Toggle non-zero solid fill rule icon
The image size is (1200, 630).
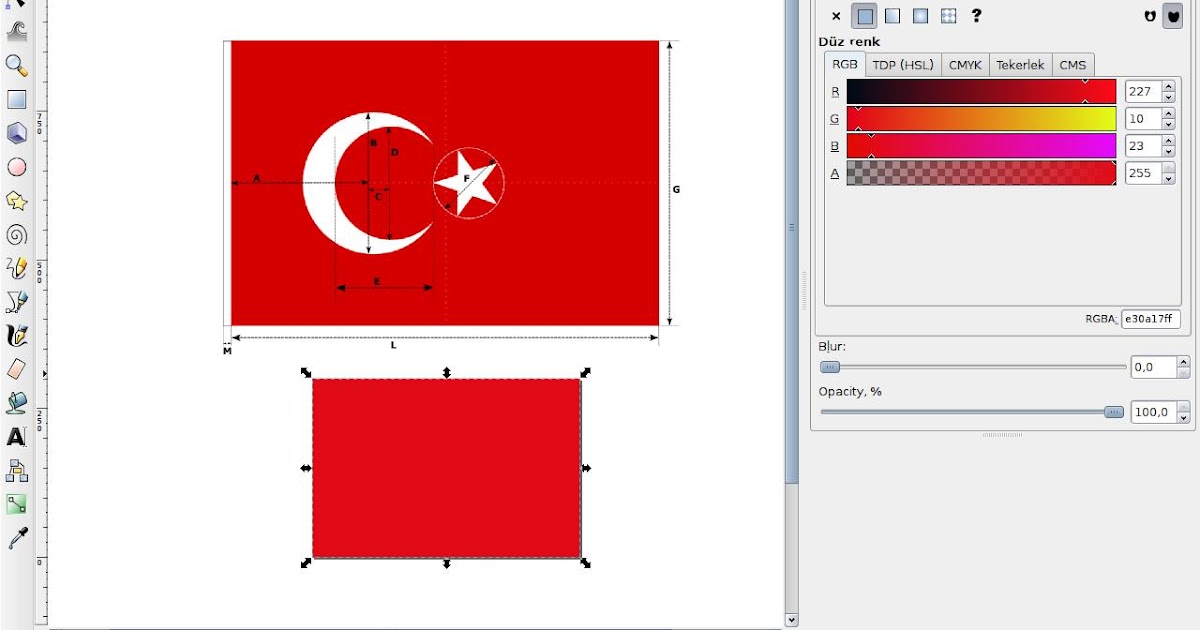point(1173,16)
